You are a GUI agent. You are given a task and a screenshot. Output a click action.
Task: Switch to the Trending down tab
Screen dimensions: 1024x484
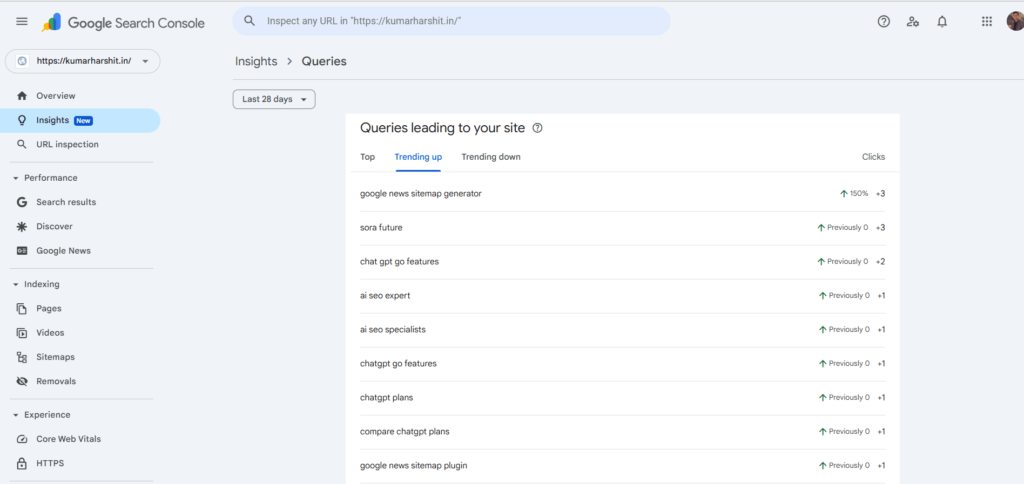click(491, 157)
